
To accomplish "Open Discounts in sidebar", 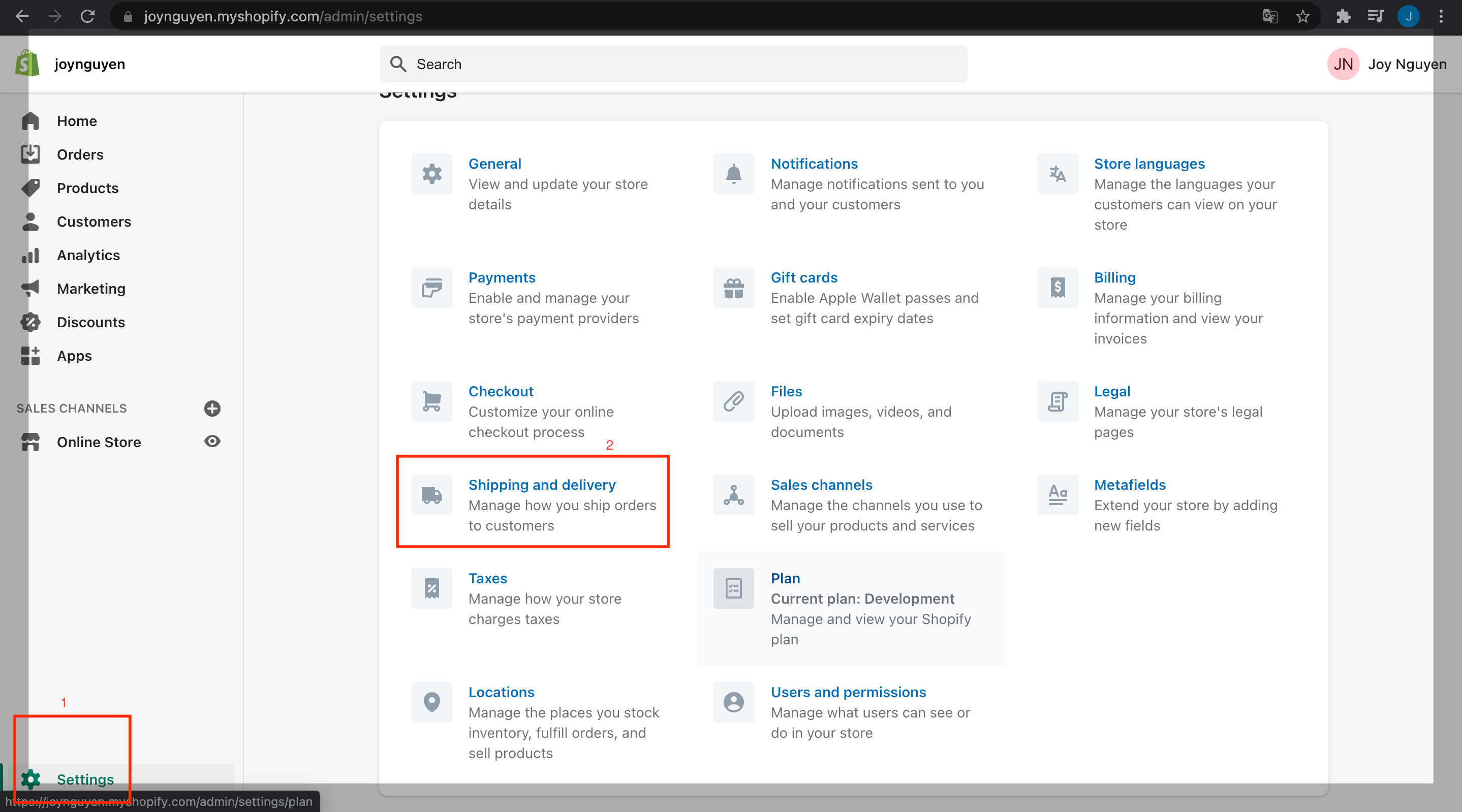I will tap(91, 322).
